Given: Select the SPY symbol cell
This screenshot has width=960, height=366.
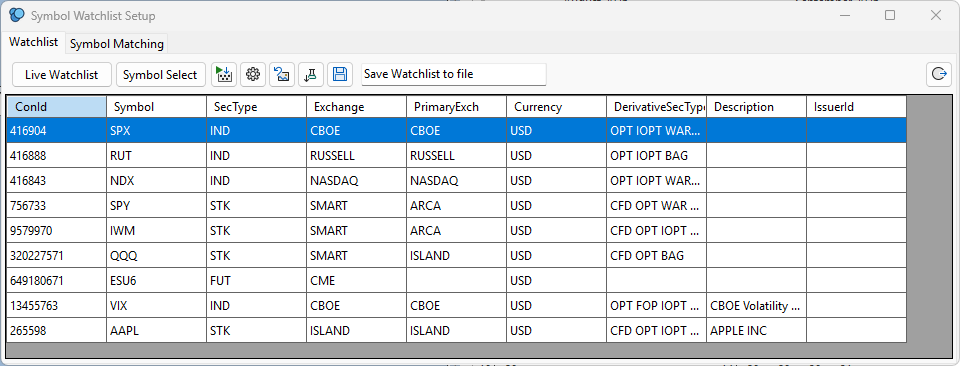Looking at the screenshot, I should tap(157, 206).
